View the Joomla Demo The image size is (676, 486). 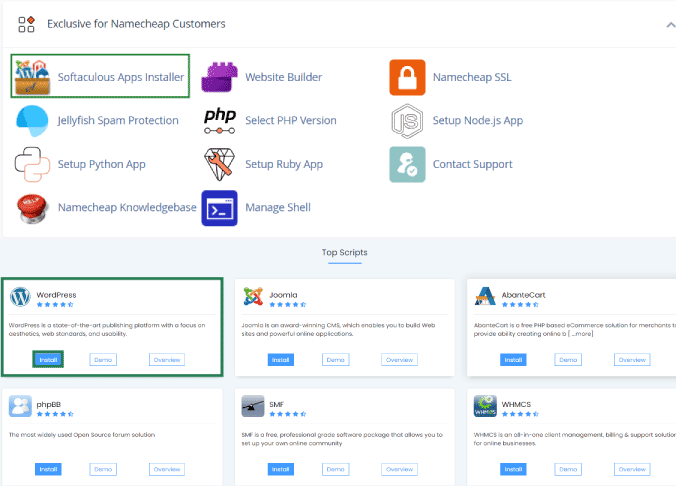(335, 360)
